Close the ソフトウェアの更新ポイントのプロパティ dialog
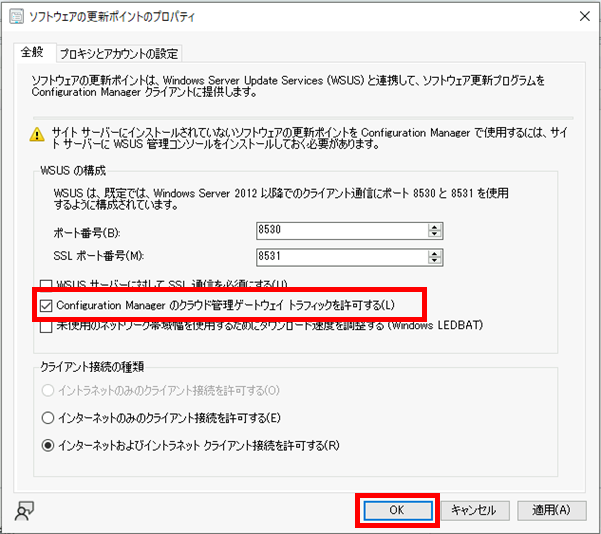The width and height of the screenshot is (601, 534). tap(585, 16)
